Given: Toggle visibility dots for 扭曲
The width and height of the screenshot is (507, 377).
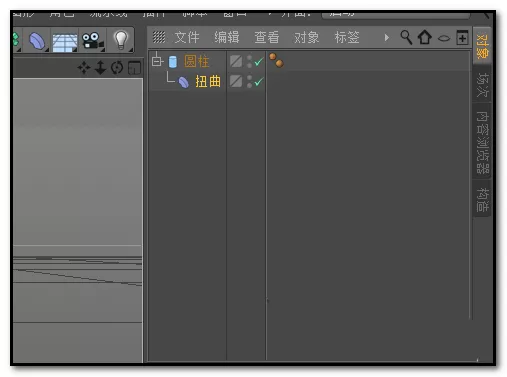Looking at the screenshot, I should coord(249,81).
